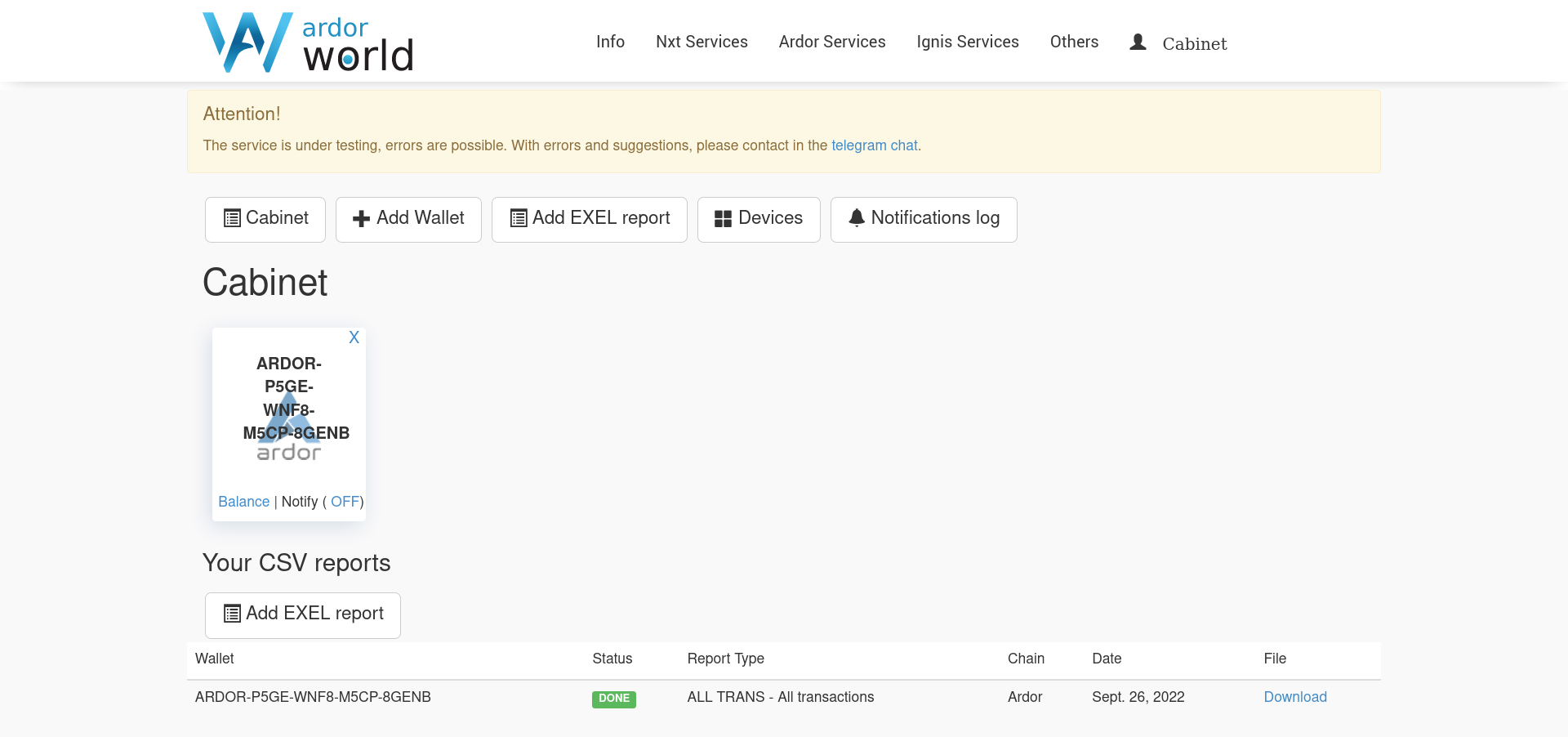Click the Cabinet button in the toolbar row

[265, 220]
